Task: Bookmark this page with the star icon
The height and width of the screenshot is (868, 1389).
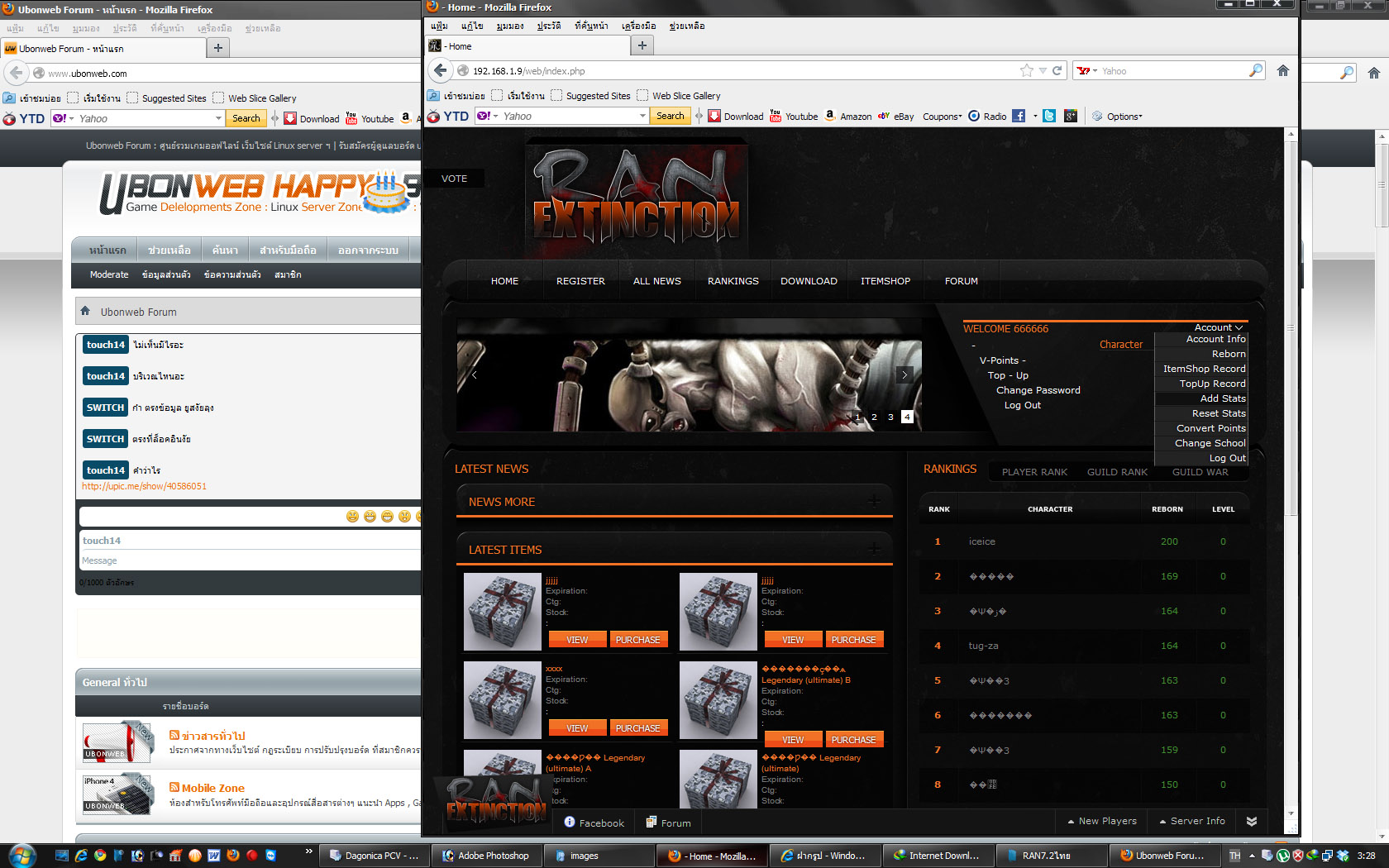Action: pos(1027,71)
